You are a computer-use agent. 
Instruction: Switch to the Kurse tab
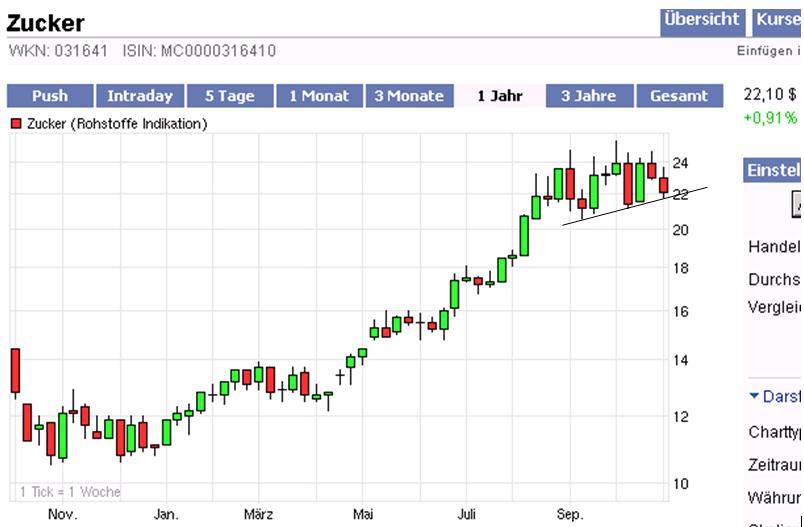click(x=776, y=20)
